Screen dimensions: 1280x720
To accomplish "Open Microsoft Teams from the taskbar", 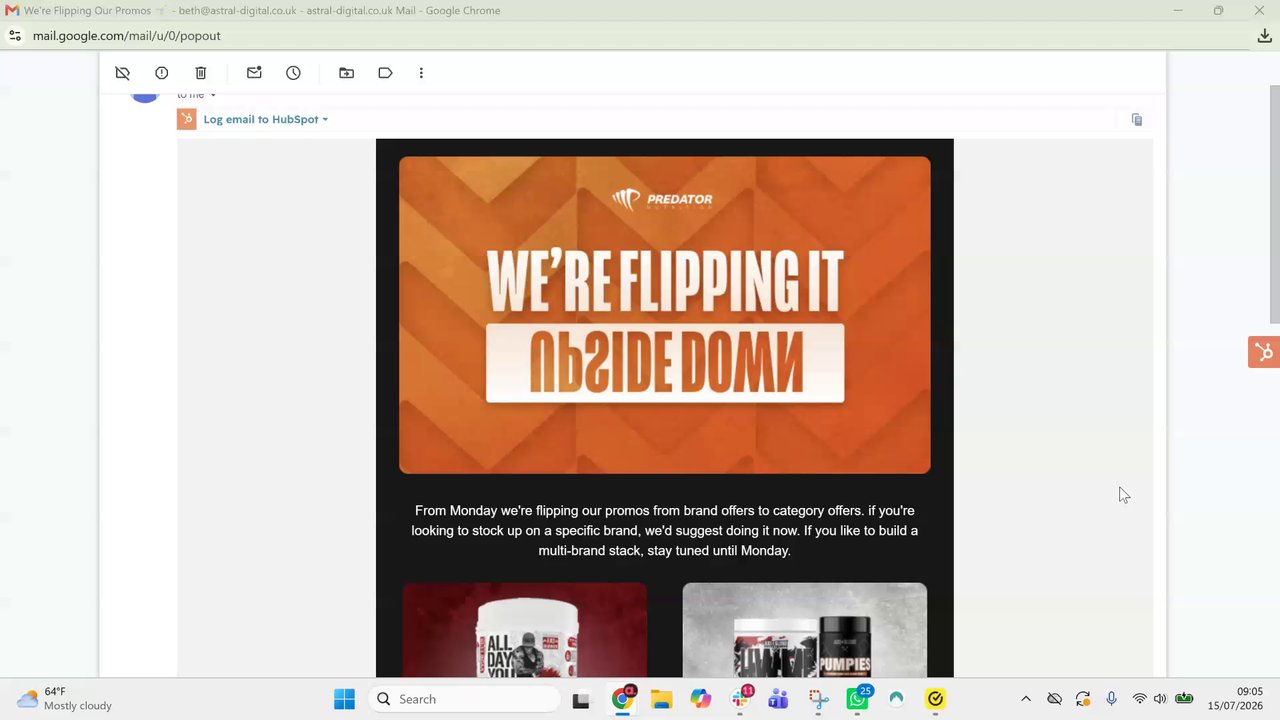I will pos(778,699).
